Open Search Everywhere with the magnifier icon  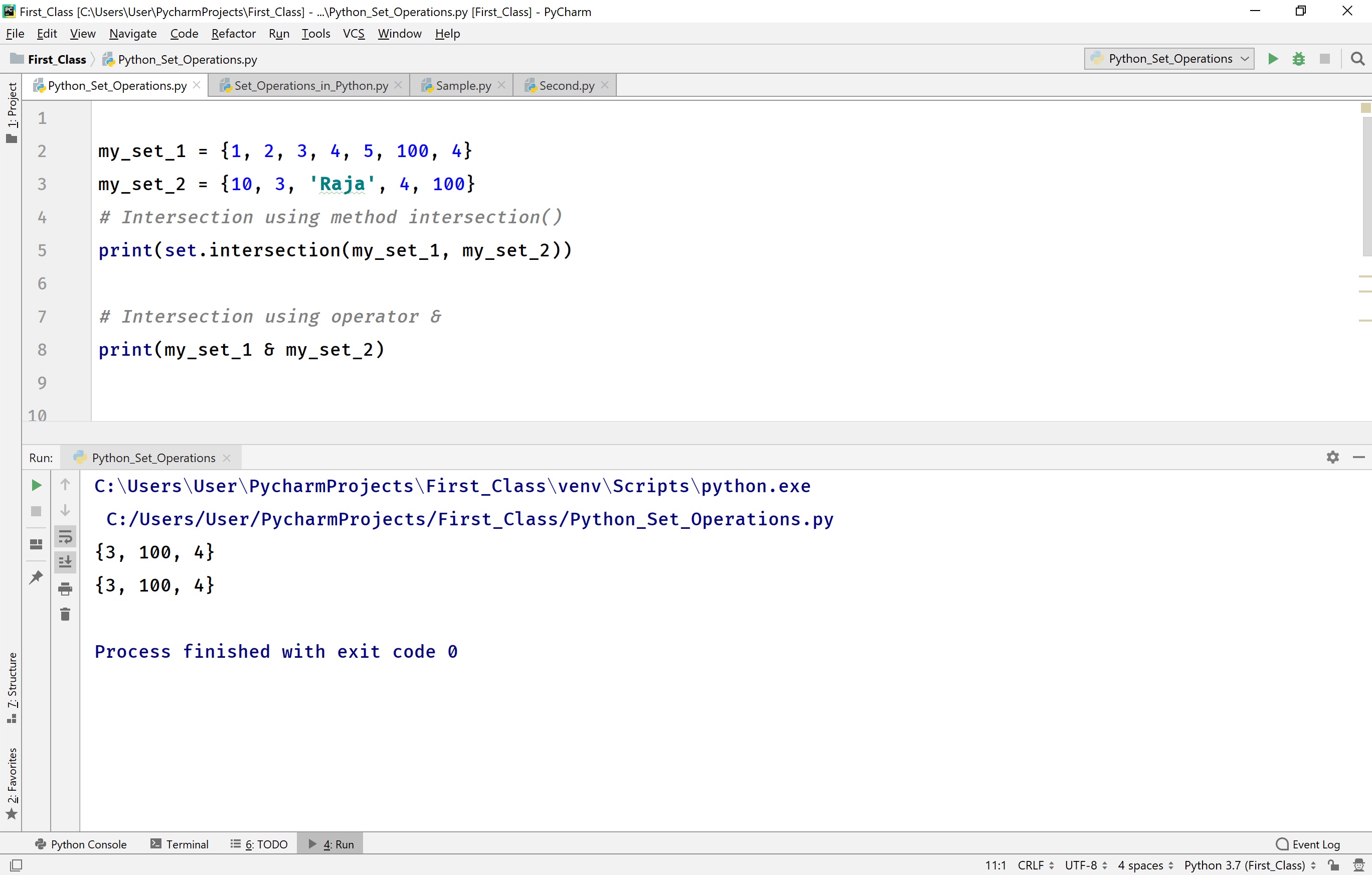tap(1358, 59)
